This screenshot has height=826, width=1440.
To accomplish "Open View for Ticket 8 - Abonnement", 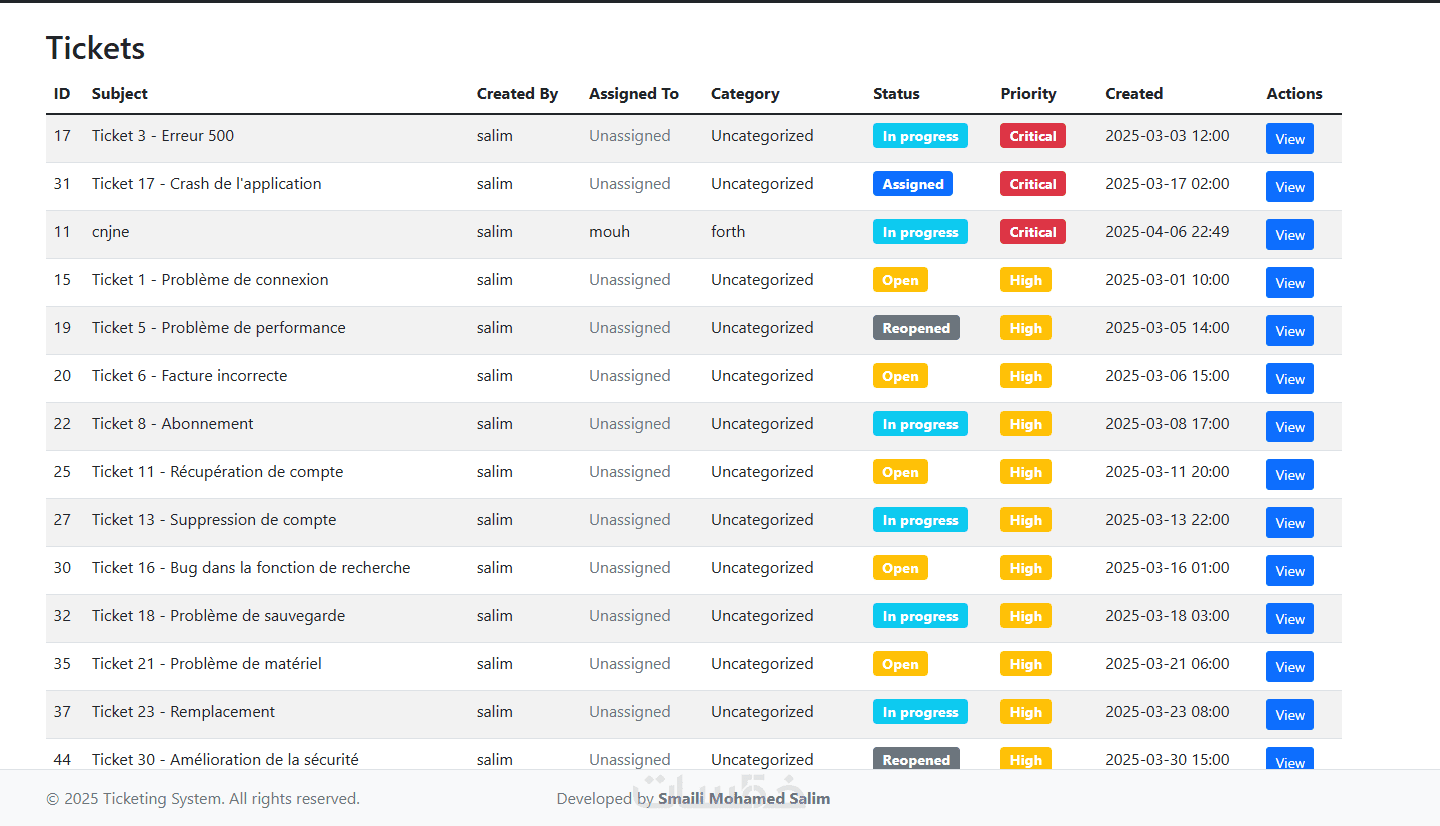I will (1289, 427).
